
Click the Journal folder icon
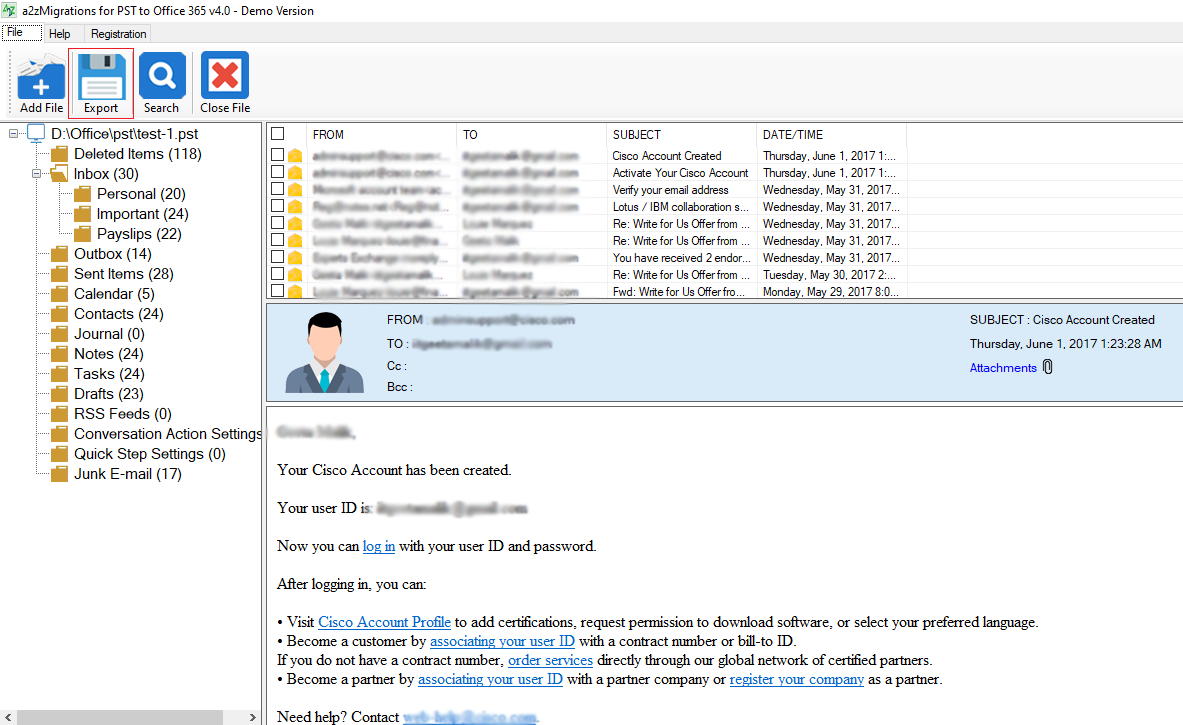coord(60,333)
